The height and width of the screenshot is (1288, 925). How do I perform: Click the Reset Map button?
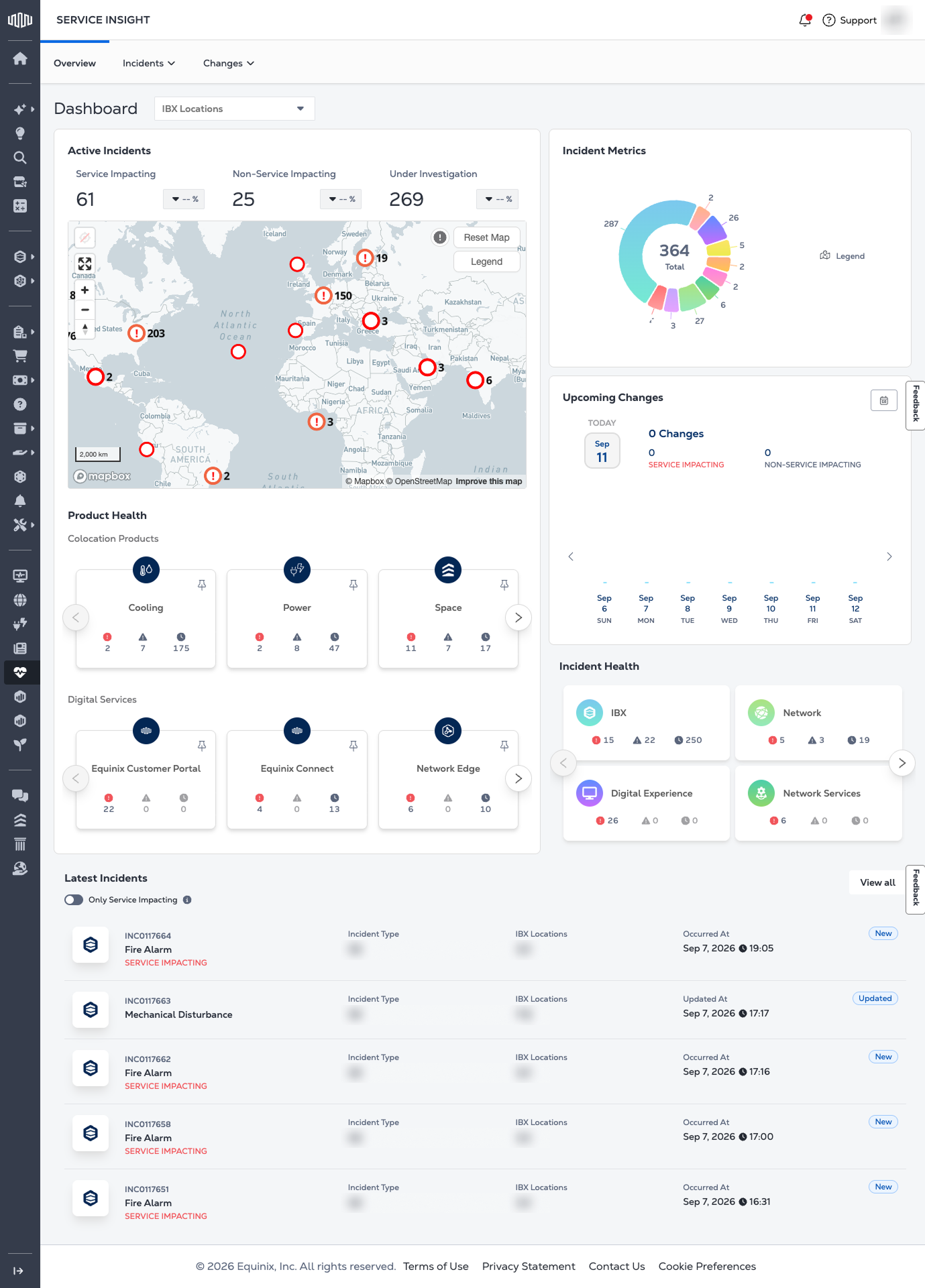pyautogui.click(x=486, y=237)
